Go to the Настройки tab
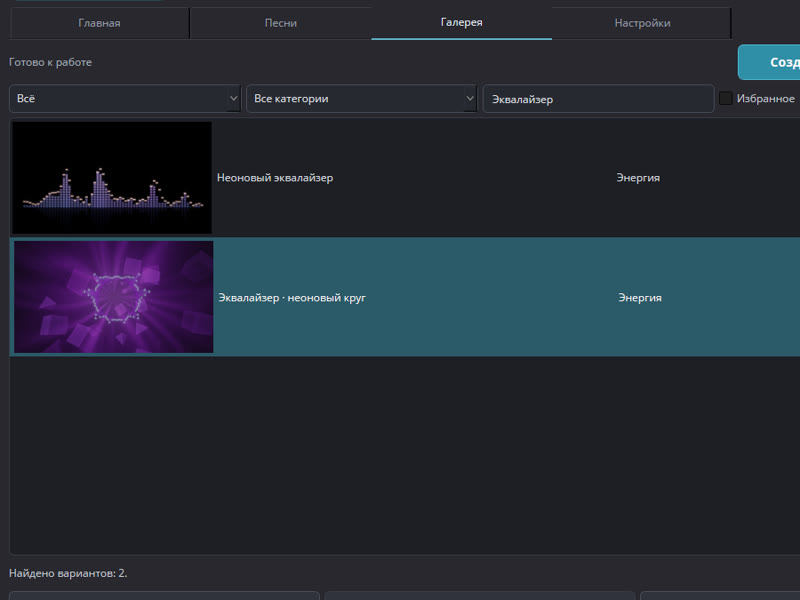 coord(642,23)
